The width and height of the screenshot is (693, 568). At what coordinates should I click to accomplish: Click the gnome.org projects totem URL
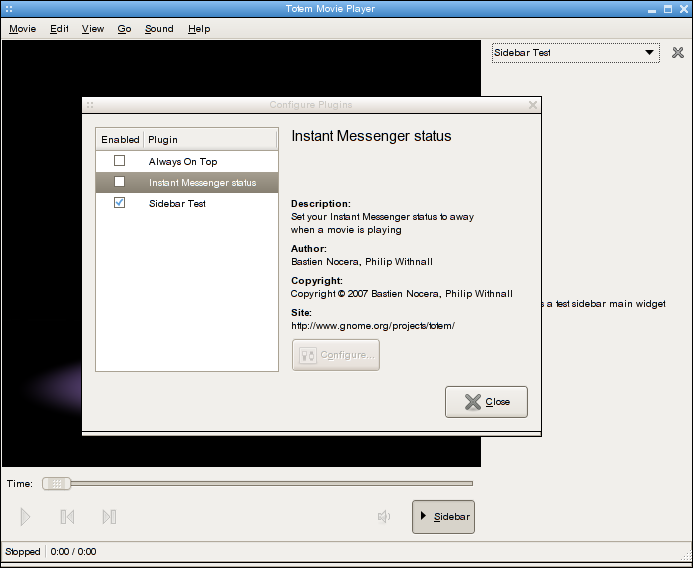(373, 326)
